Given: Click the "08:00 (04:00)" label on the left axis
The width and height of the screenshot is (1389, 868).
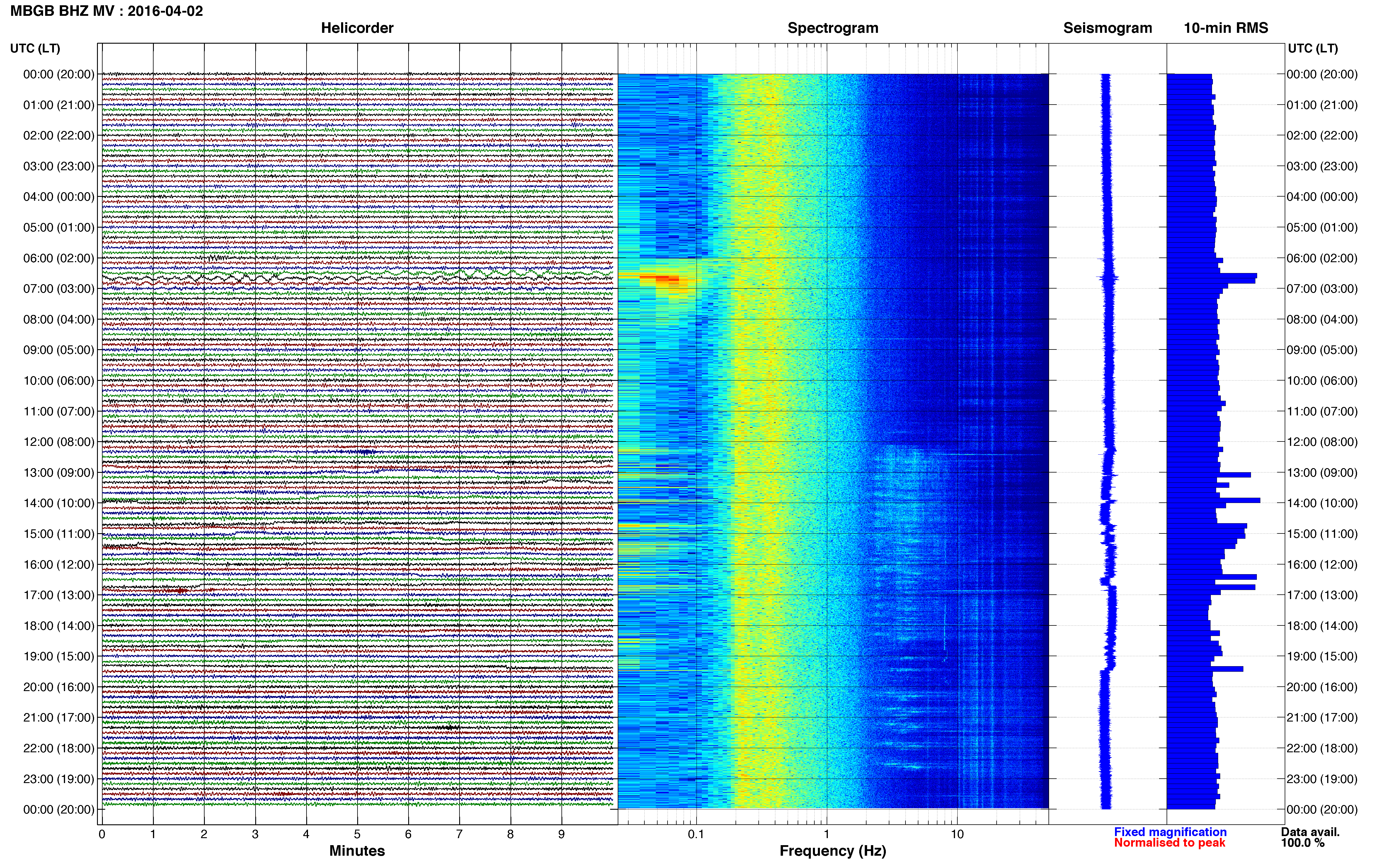Looking at the screenshot, I should tap(59, 319).
